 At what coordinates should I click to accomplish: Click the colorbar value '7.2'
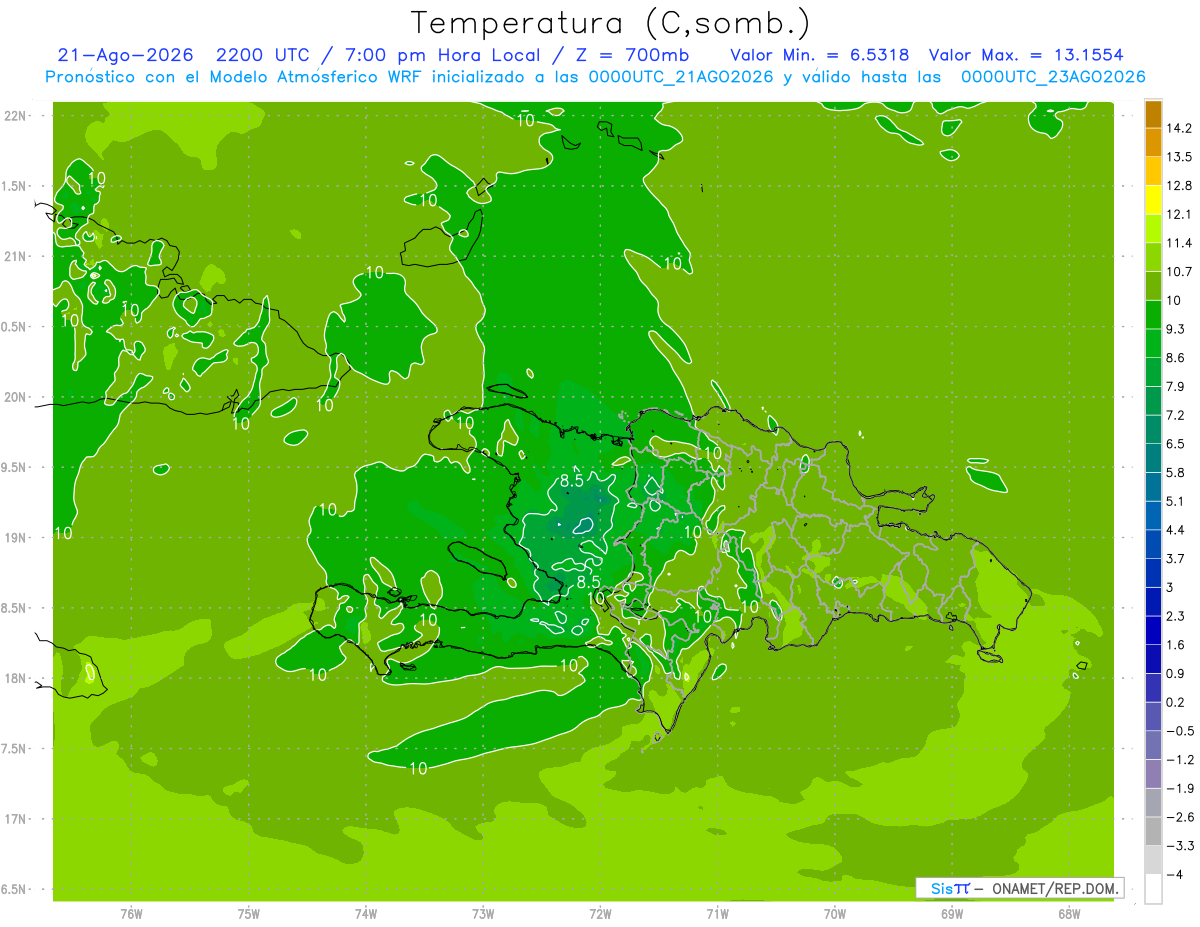pos(1176,415)
